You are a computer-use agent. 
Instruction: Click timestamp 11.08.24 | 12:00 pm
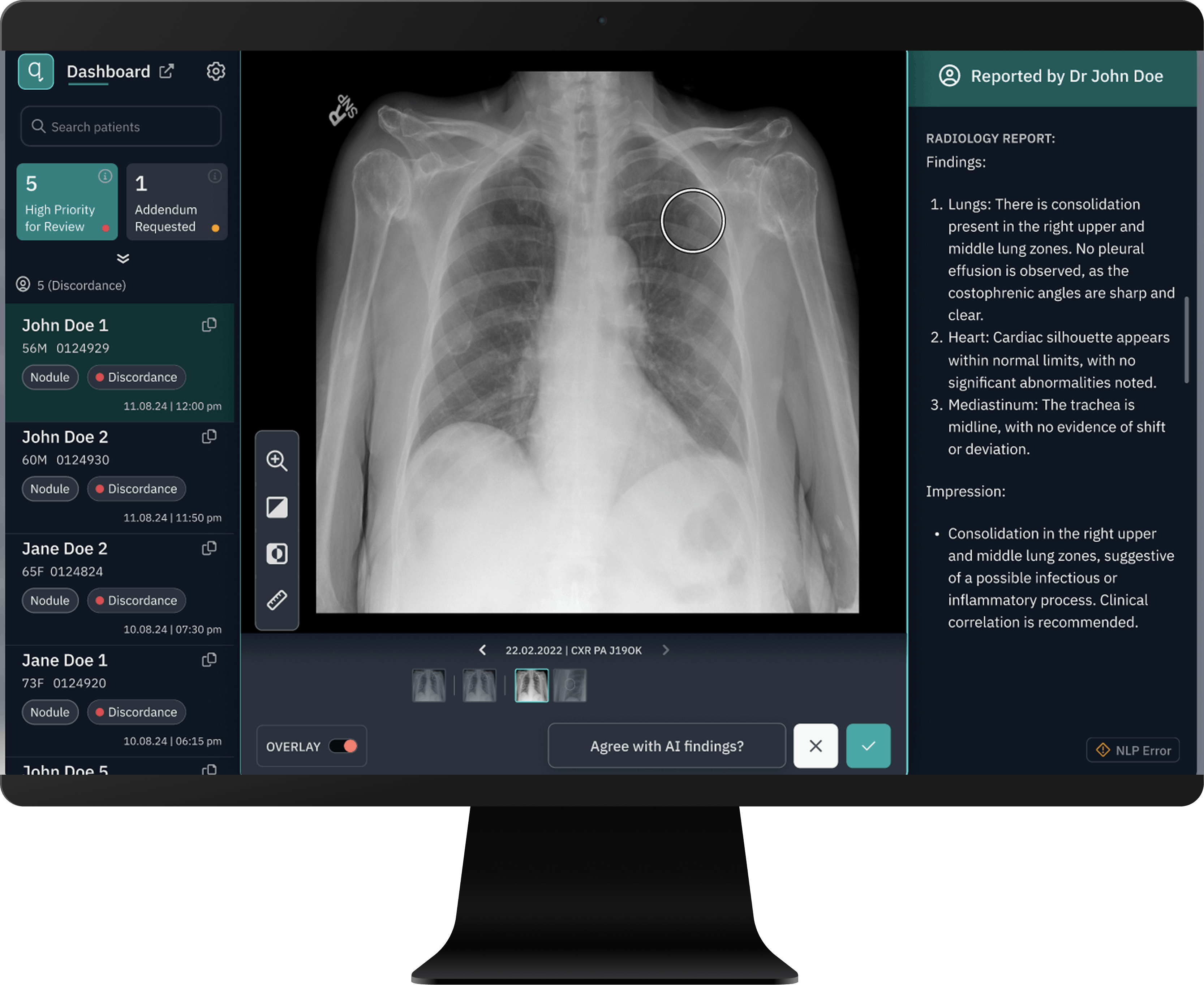(172, 406)
